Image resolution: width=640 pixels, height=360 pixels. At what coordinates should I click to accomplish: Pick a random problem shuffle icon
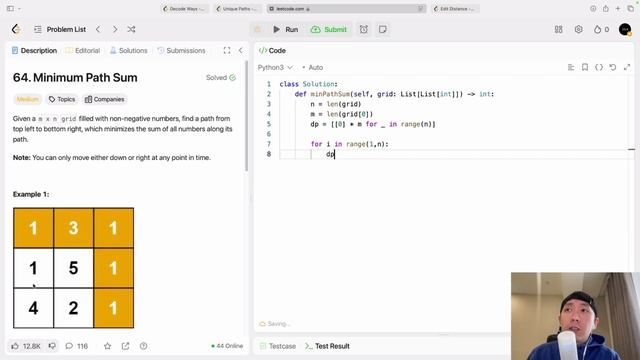pos(131,29)
